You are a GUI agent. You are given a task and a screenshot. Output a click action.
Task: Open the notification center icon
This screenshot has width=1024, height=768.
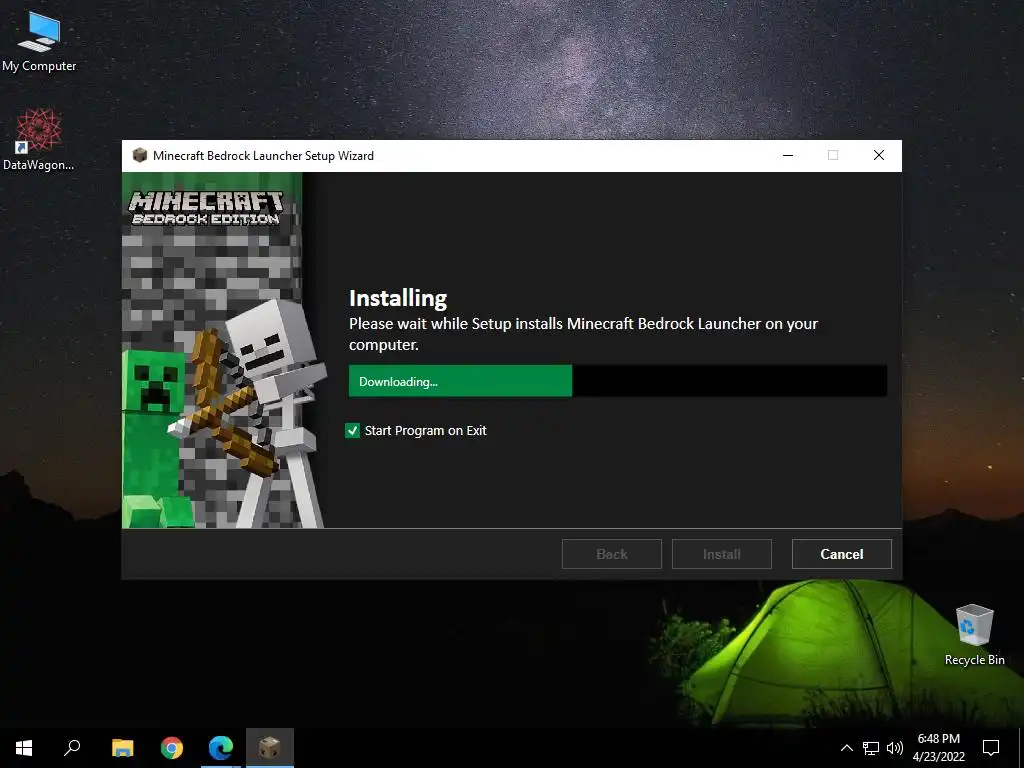991,748
